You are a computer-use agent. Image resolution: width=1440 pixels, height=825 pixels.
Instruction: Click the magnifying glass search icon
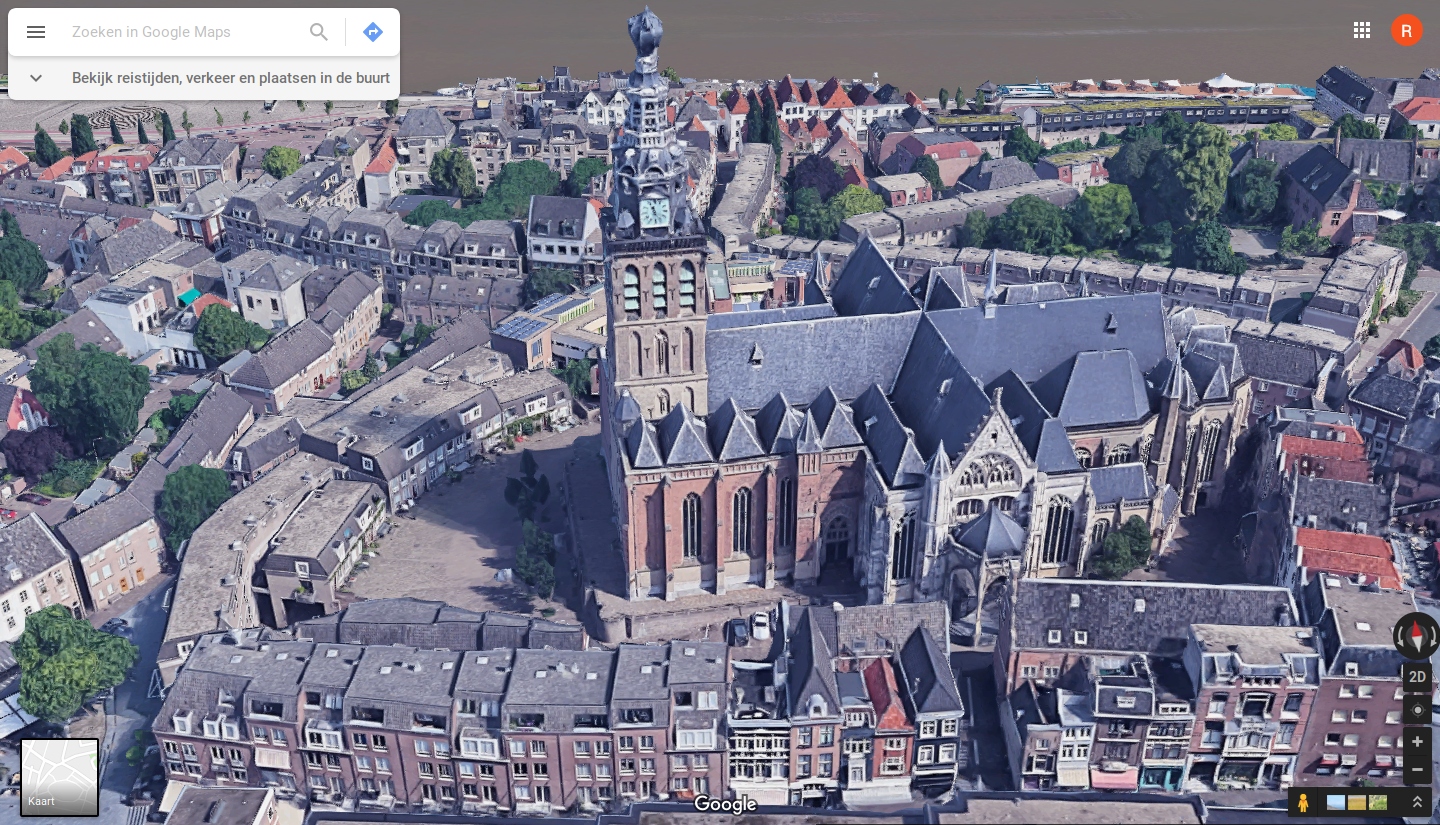click(319, 32)
